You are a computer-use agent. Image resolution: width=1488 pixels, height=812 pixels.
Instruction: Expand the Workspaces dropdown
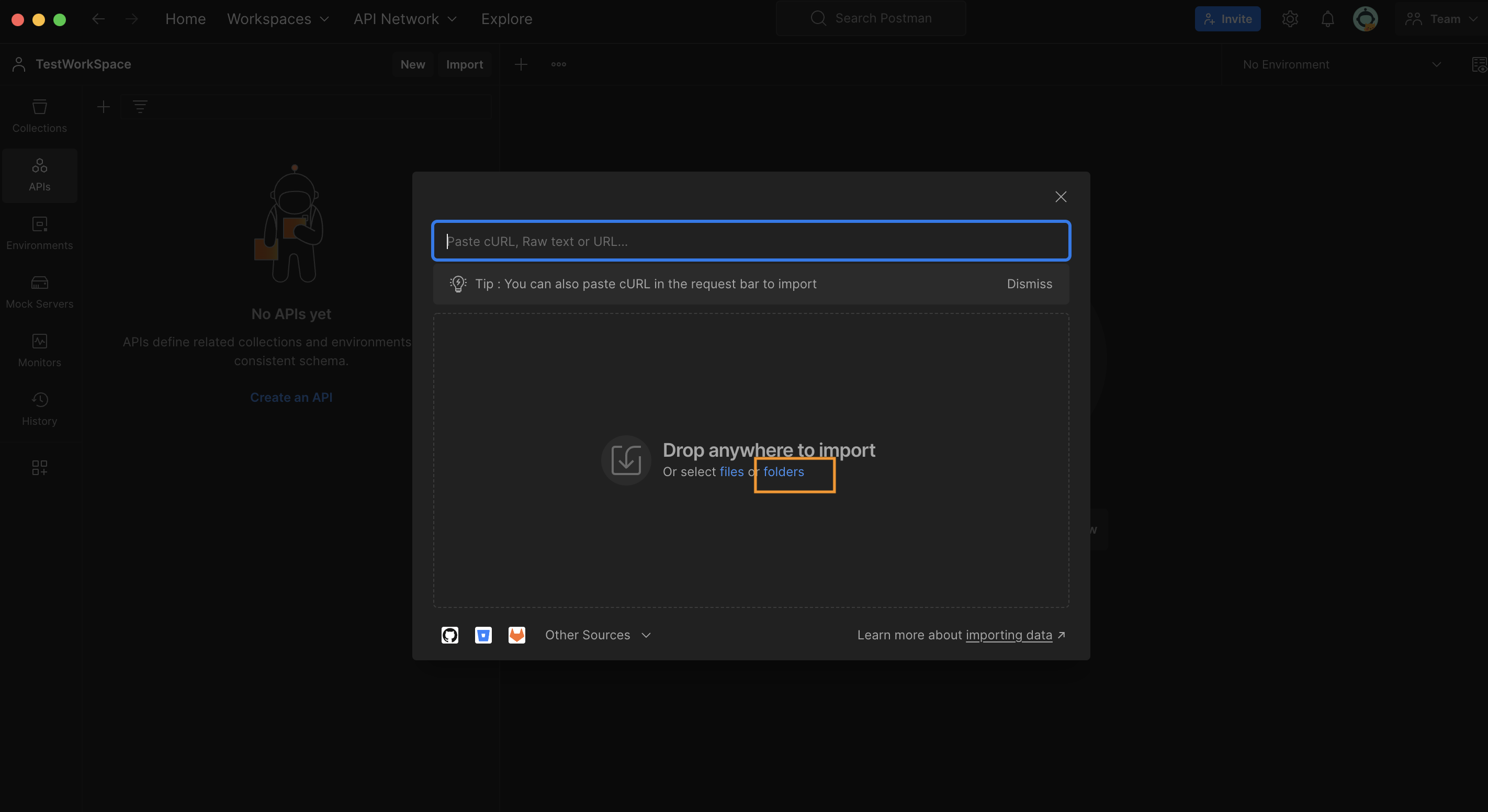click(x=278, y=19)
